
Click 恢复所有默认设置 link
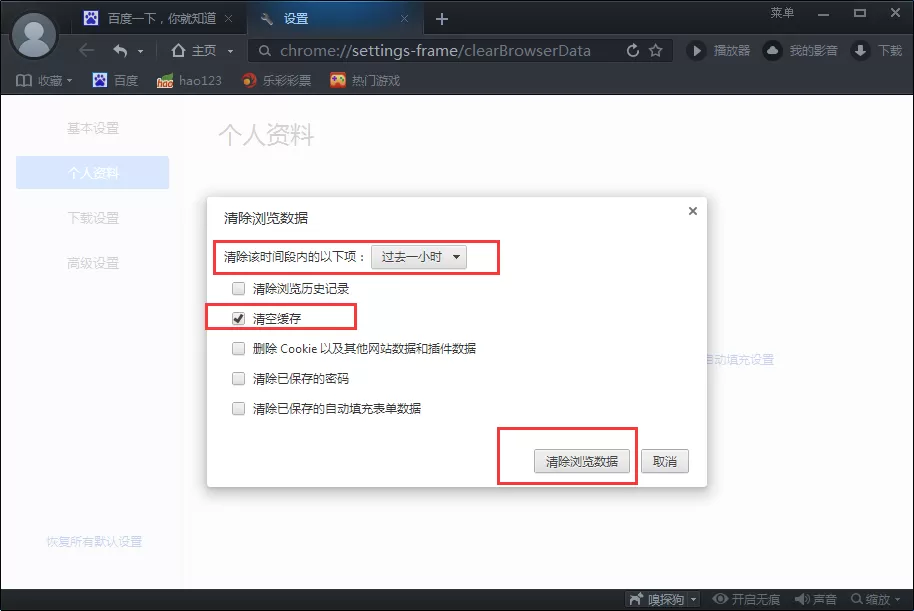tap(94, 542)
